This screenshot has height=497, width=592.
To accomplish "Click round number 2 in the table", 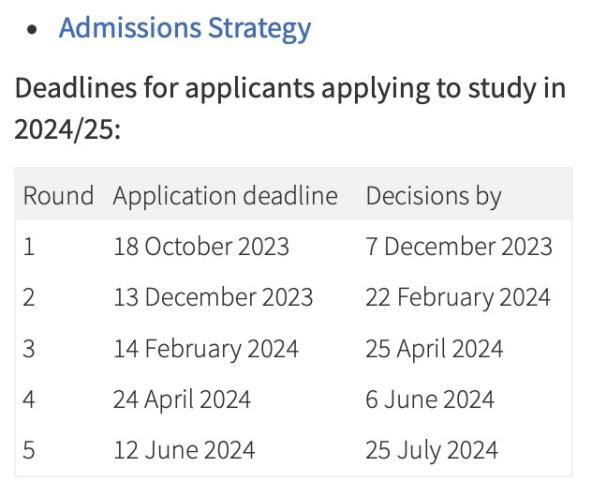I will pos(29,297).
